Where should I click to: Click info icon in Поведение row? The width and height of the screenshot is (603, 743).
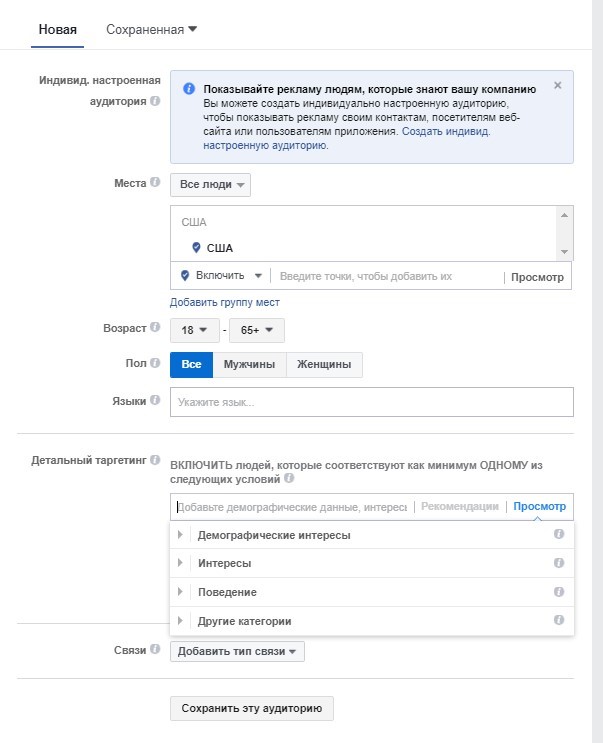[559, 592]
